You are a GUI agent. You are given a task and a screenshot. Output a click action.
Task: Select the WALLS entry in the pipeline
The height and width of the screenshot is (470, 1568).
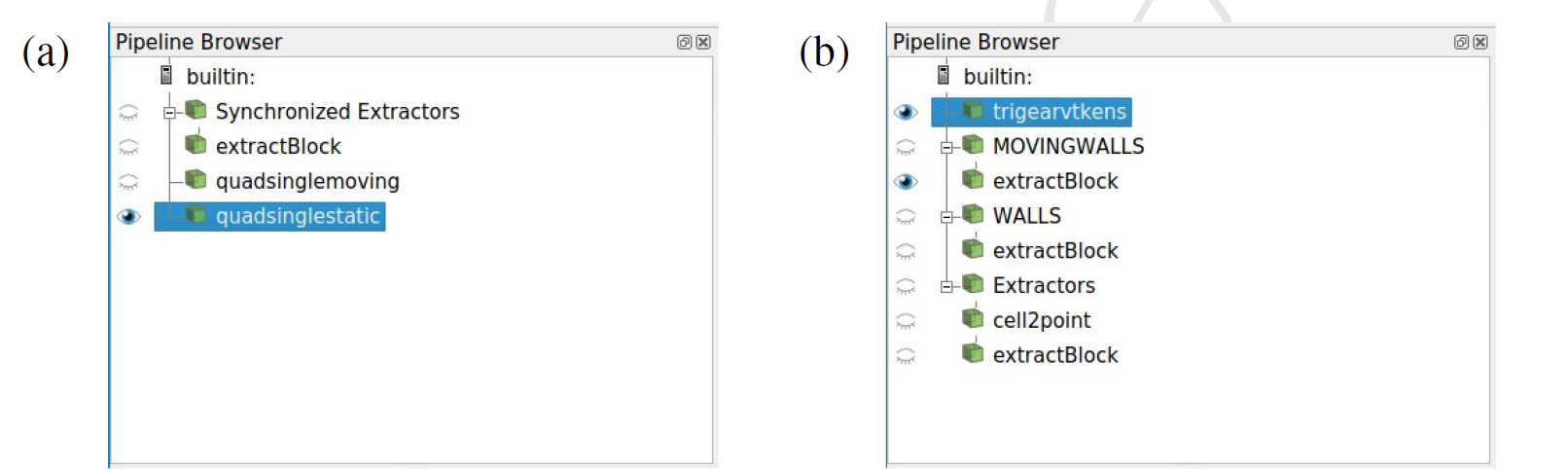click(x=1026, y=215)
